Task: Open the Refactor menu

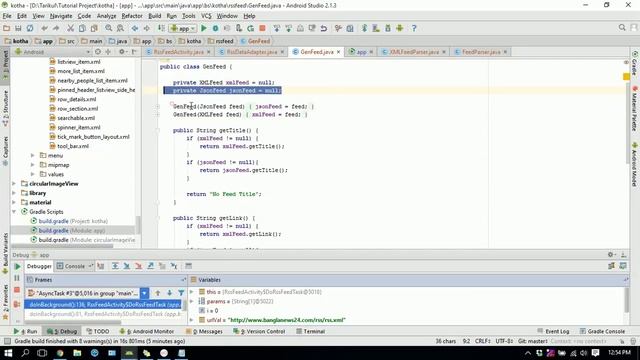Action: (x=132, y=16)
